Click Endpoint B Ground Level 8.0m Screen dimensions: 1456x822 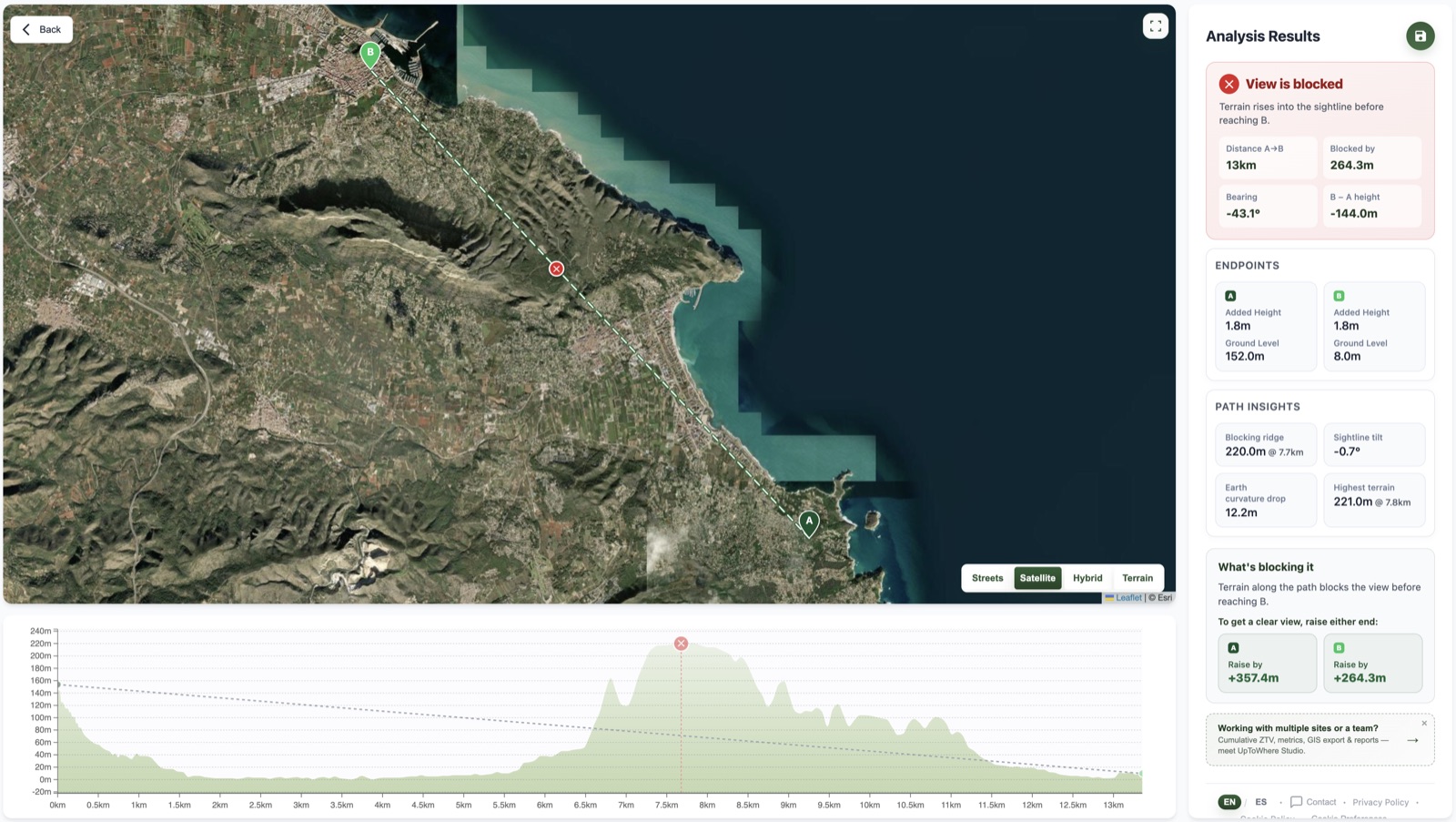[x=1347, y=356]
